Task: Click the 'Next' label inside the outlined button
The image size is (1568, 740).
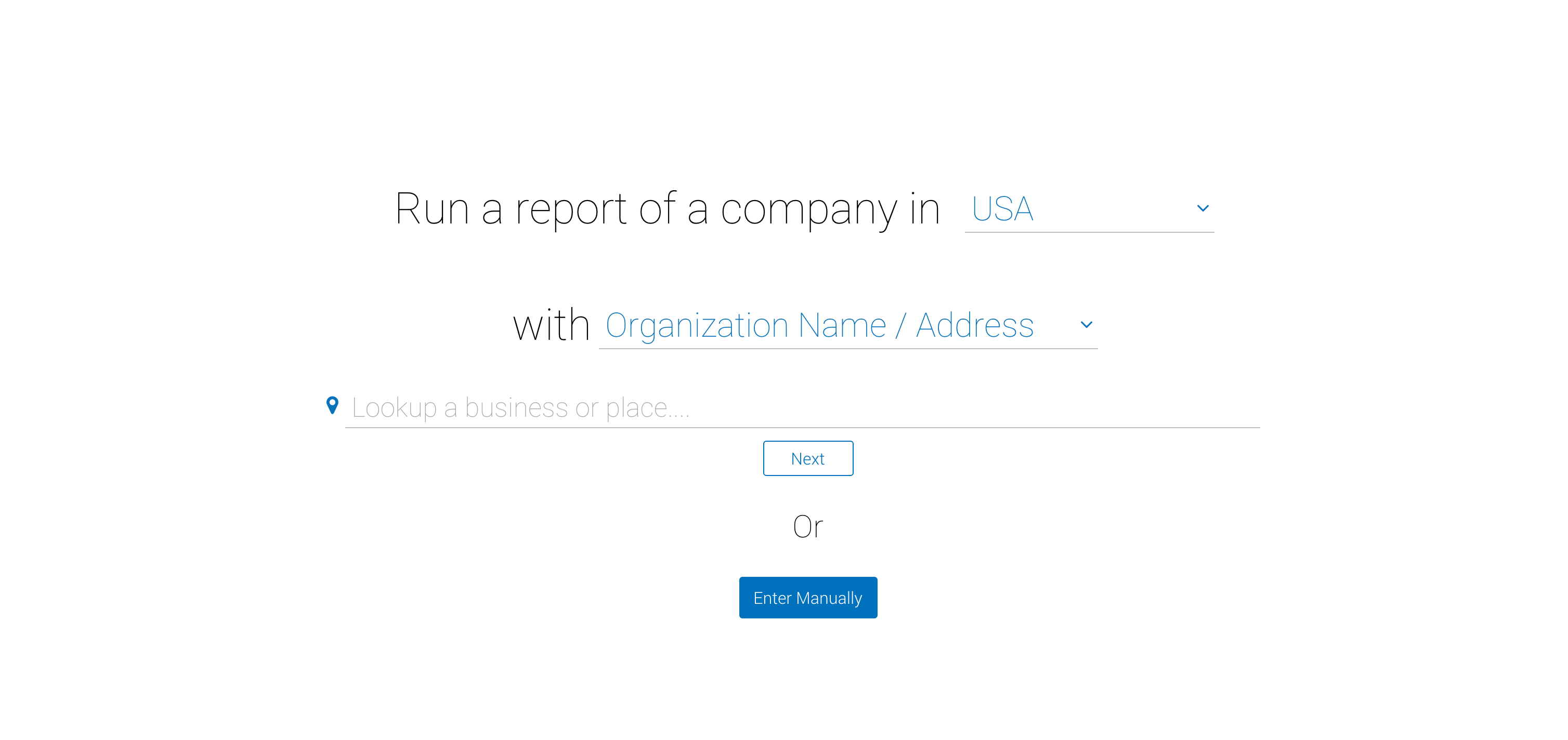Action: [808, 459]
